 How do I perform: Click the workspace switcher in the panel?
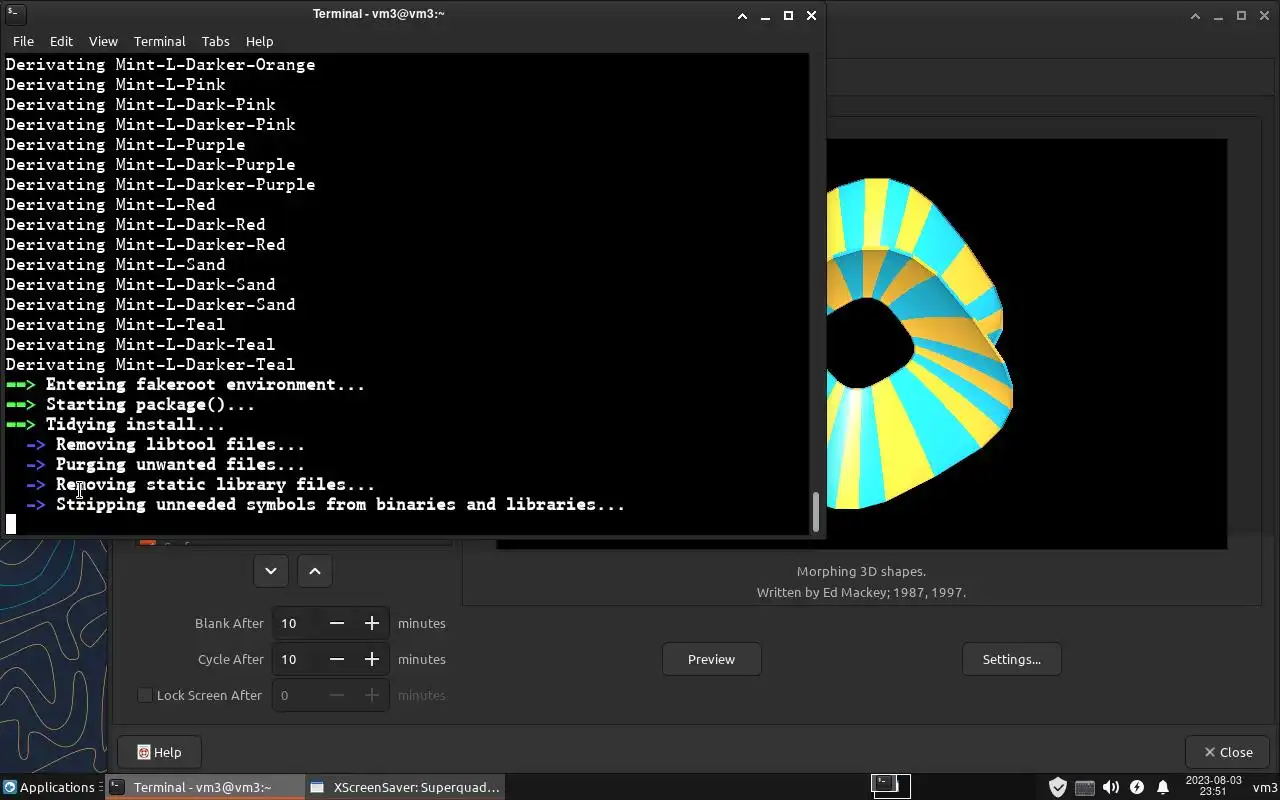click(890, 786)
